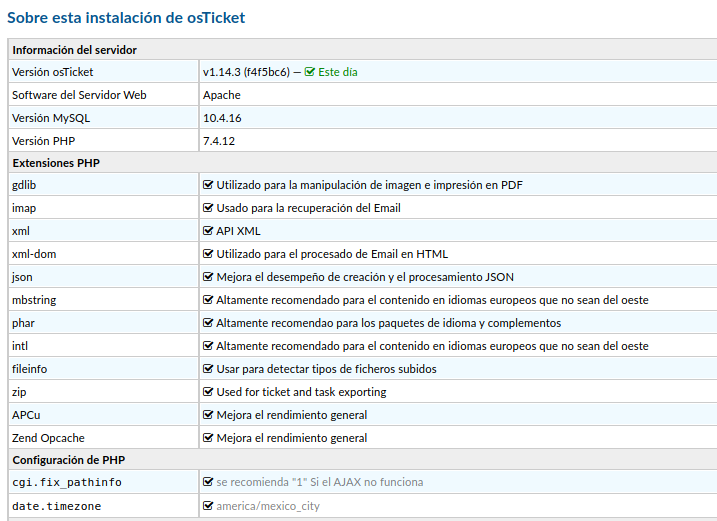This screenshot has height=521, width=717.
Task: Click the Este día version status link
Action: point(338,72)
